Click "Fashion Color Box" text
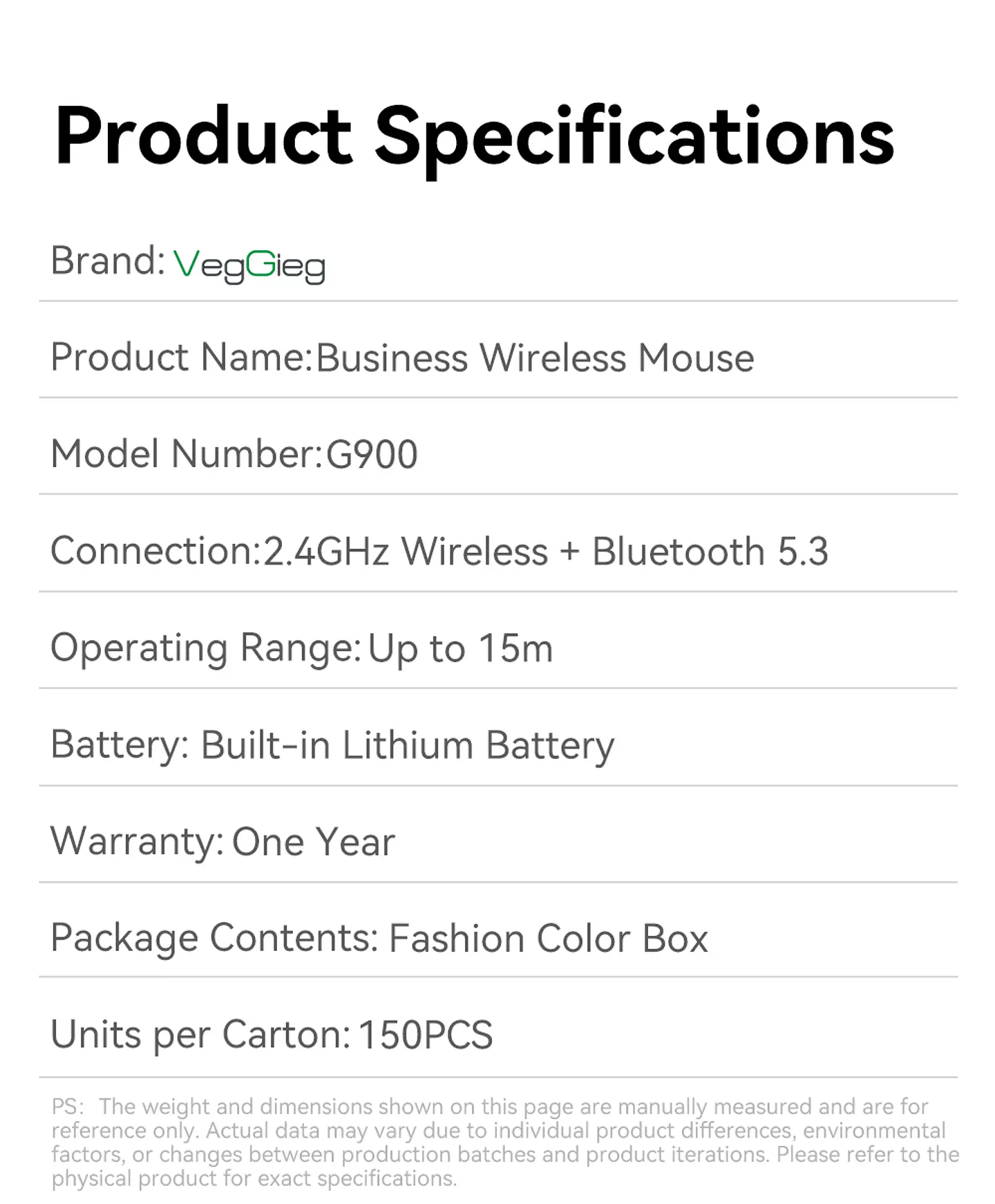 (549, 938)
